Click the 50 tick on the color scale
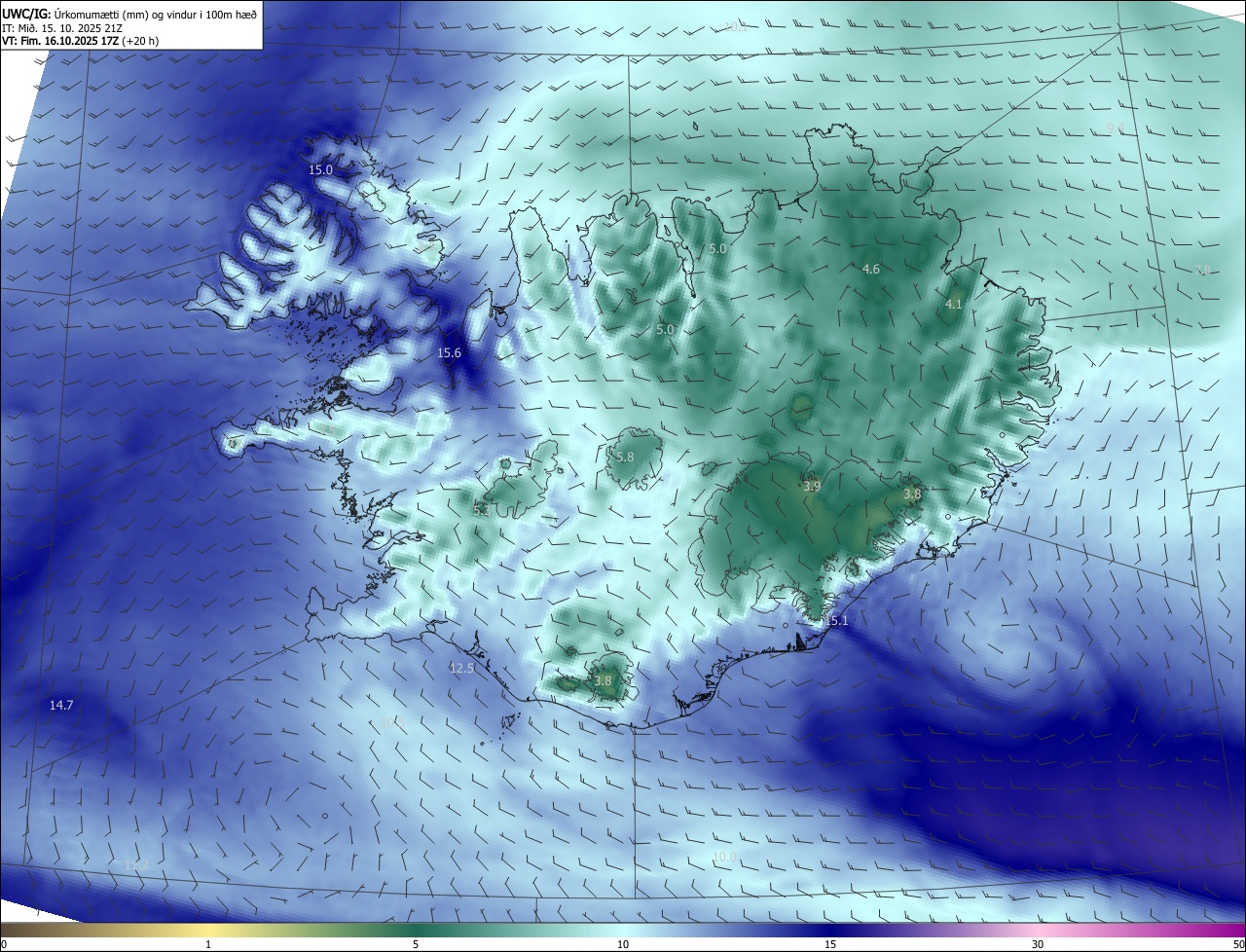The width and height of the screenshot is (1246, 952). (1238, 944)
